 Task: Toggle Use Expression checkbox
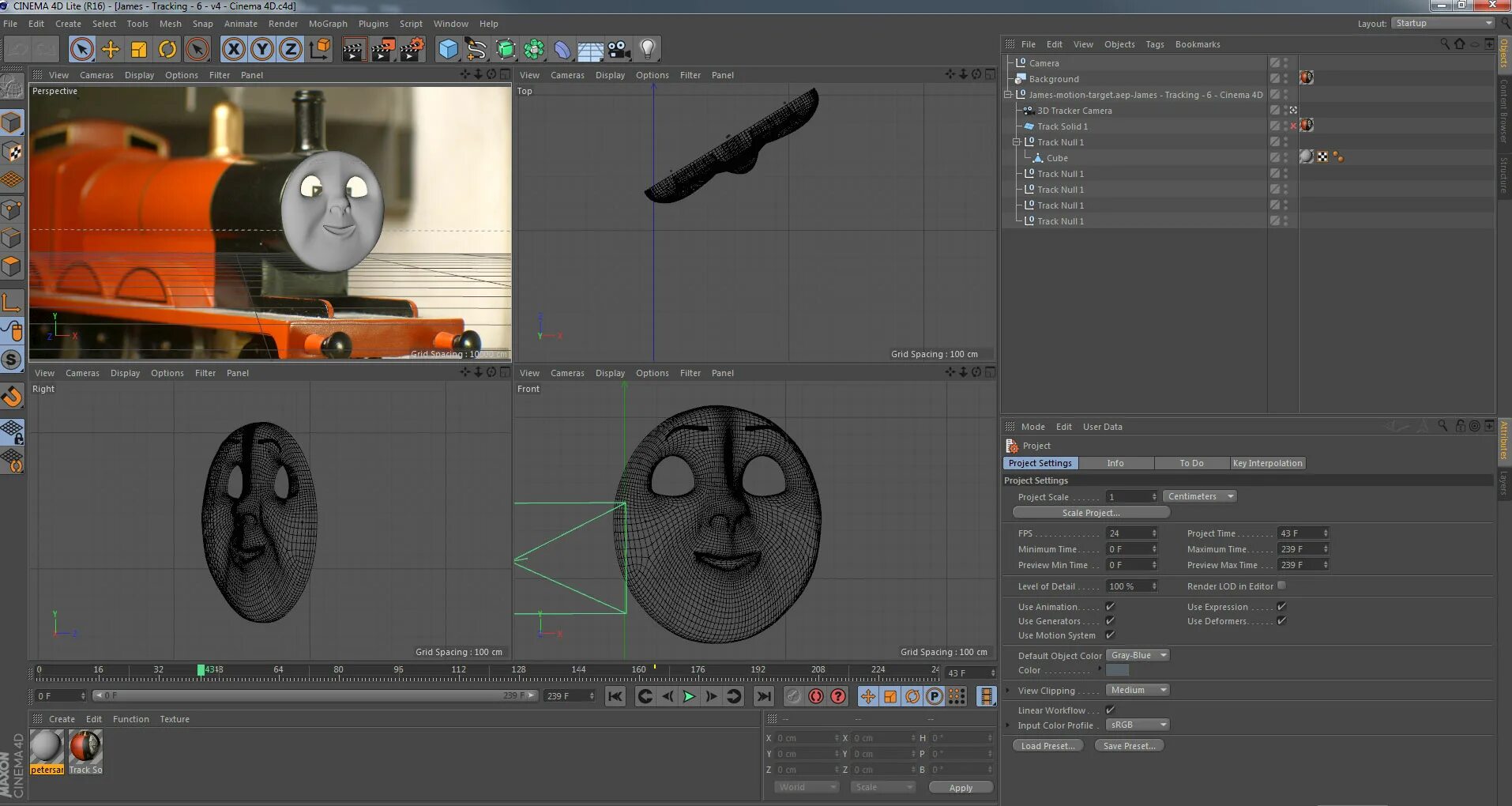pos(1281,606)
